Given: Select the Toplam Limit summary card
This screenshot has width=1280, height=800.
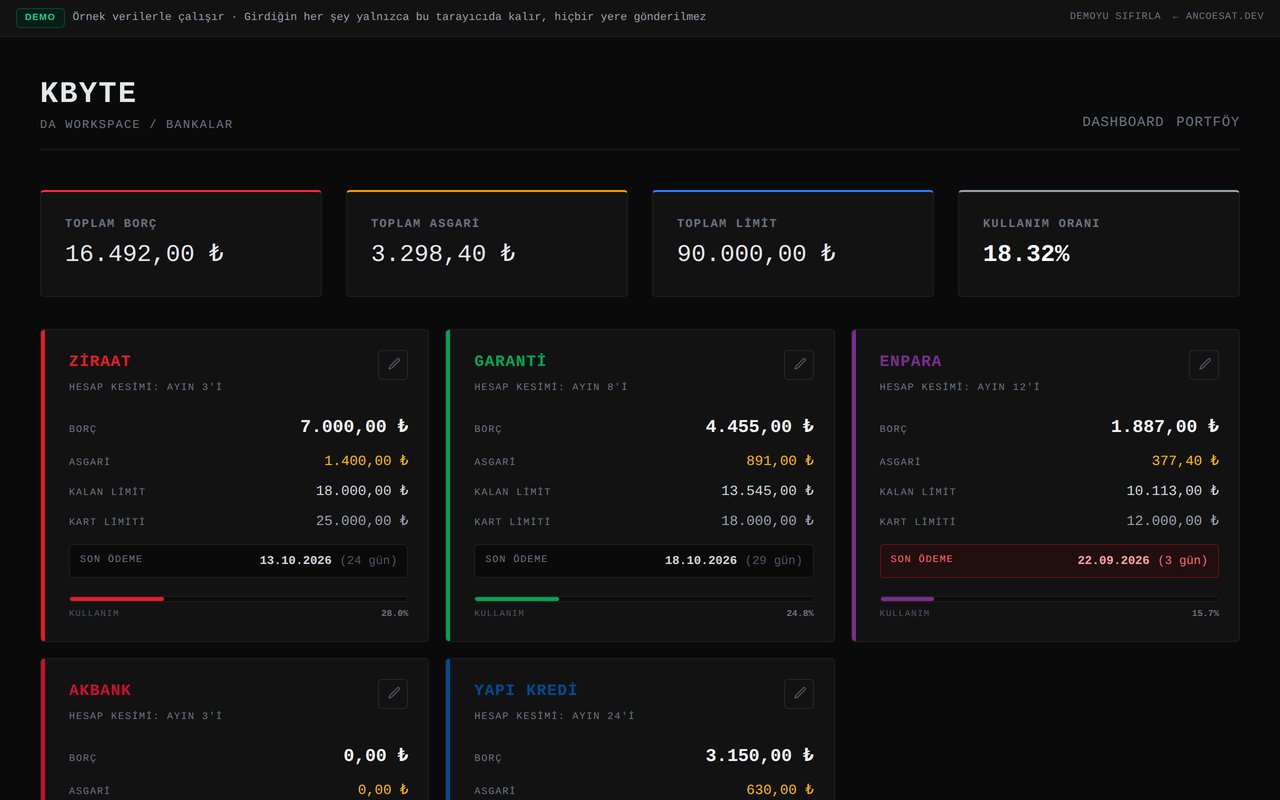Looking at the screenshot, I should (x=793, y=243).
